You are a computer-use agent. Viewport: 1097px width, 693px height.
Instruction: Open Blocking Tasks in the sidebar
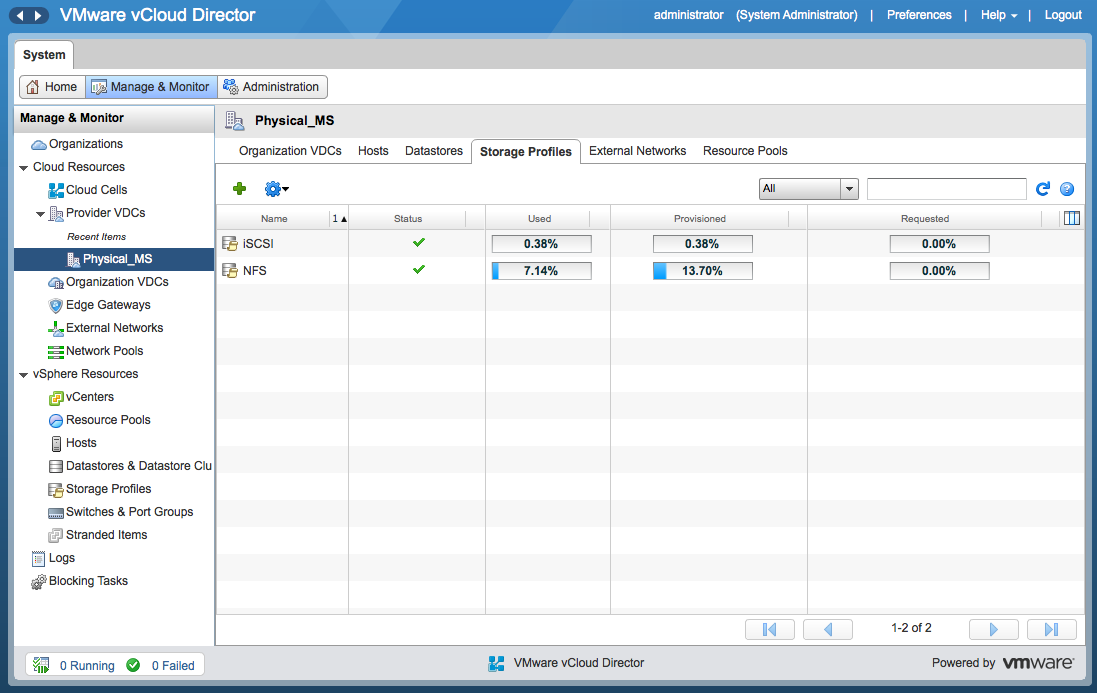pyautogui.click(x=88, y=582)
